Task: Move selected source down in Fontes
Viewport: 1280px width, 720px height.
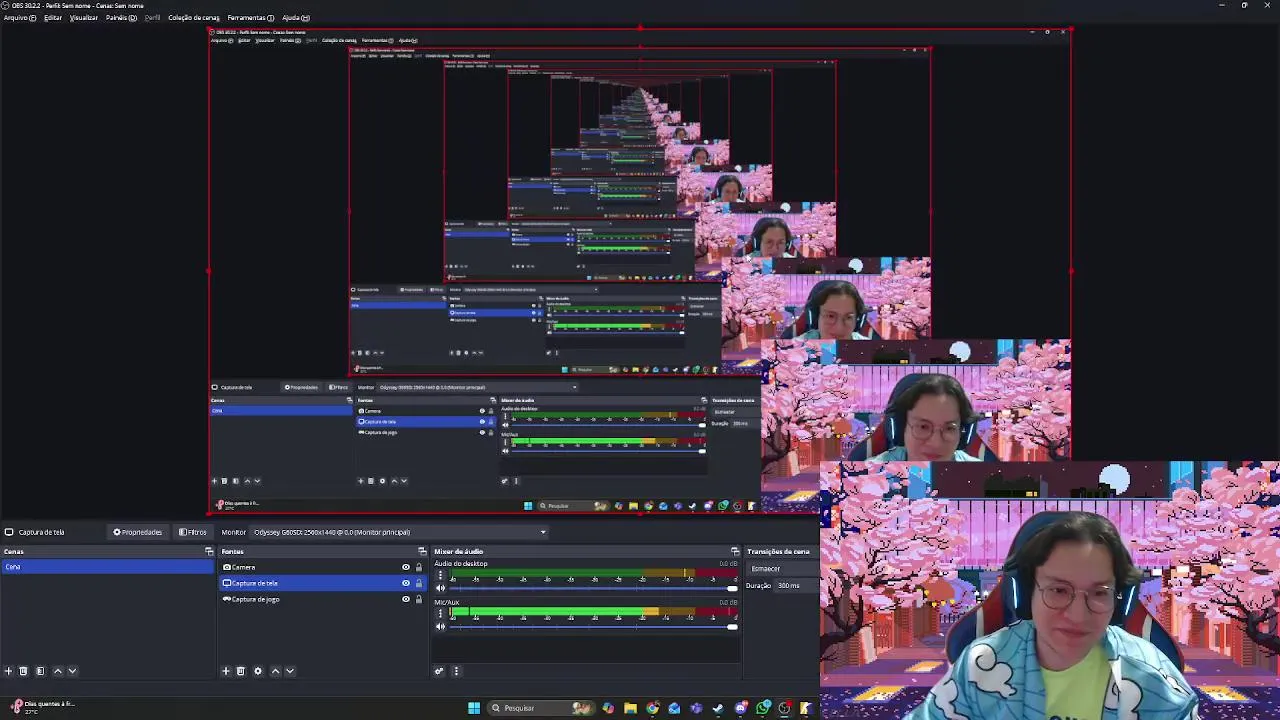Action: click(x=290, y=671)
